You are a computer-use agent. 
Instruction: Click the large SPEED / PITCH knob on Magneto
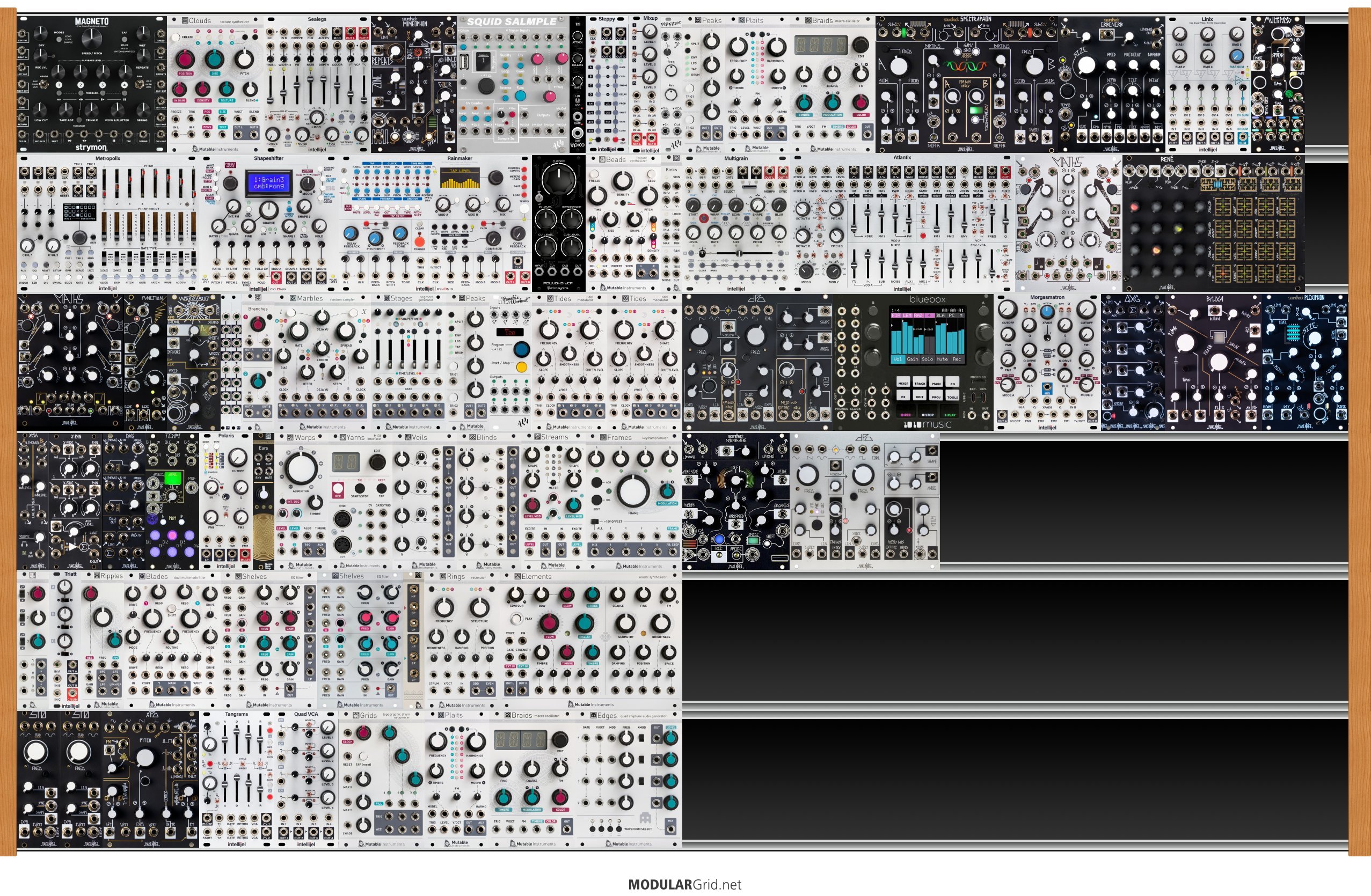tap(92, 38)
